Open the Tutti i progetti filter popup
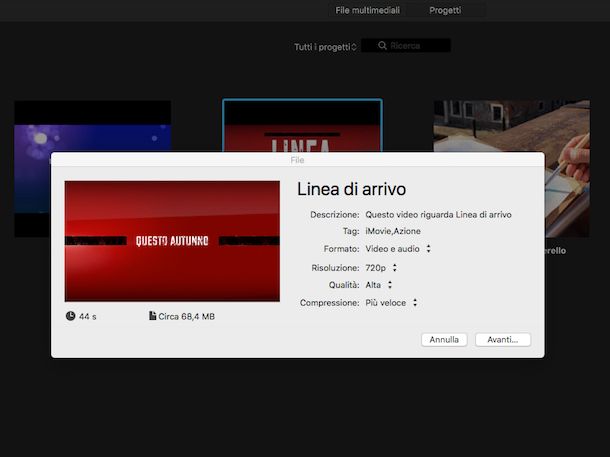Viewport: 610px width, 457px height. [x=325, y=47]
